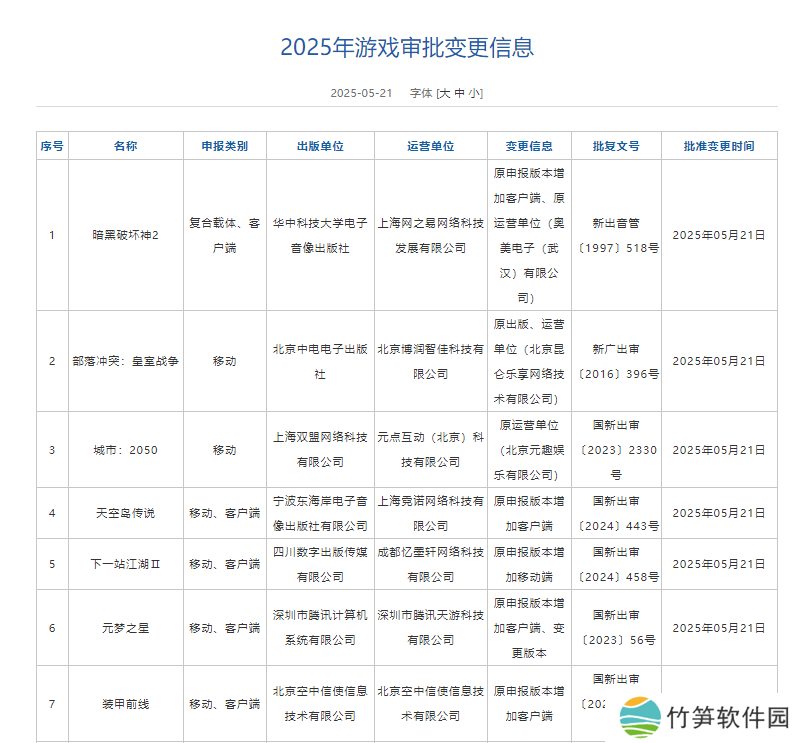Select game name 部落冲突：皇室战争
The width and height of the screenshot is (805, 743).
(x=125, y=361)
